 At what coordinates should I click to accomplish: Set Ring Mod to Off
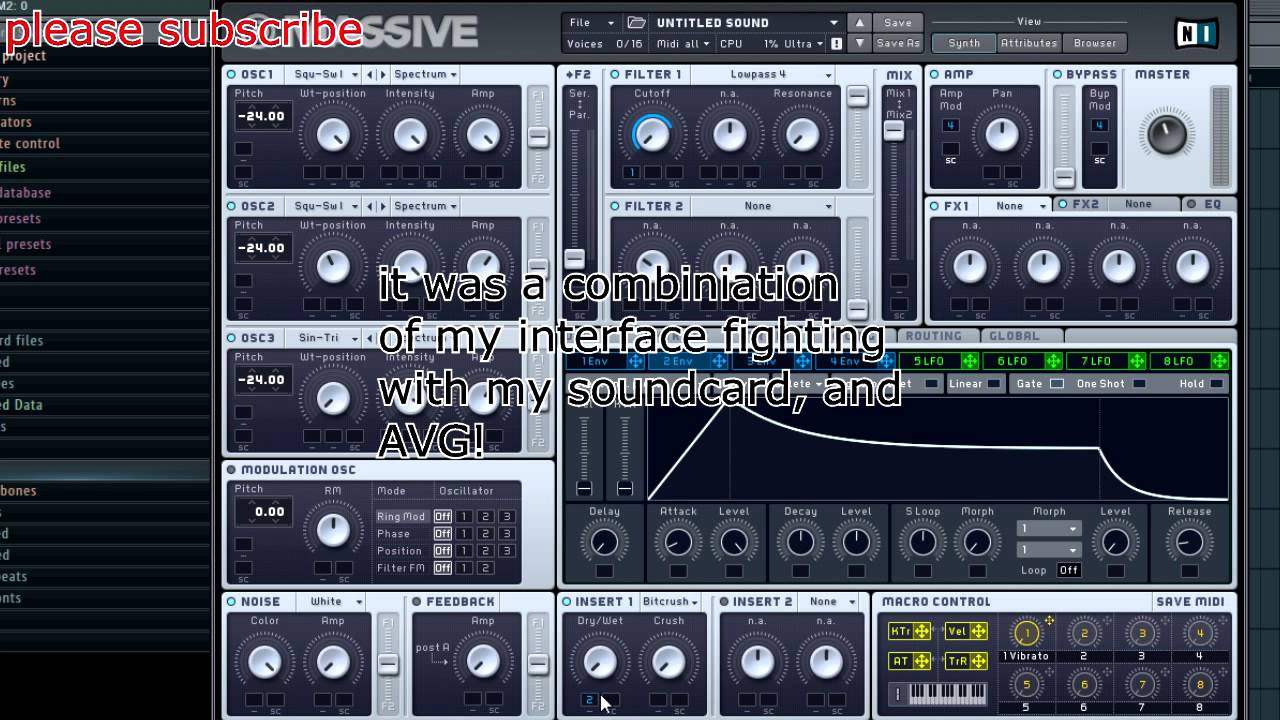[x=442, y=516]
